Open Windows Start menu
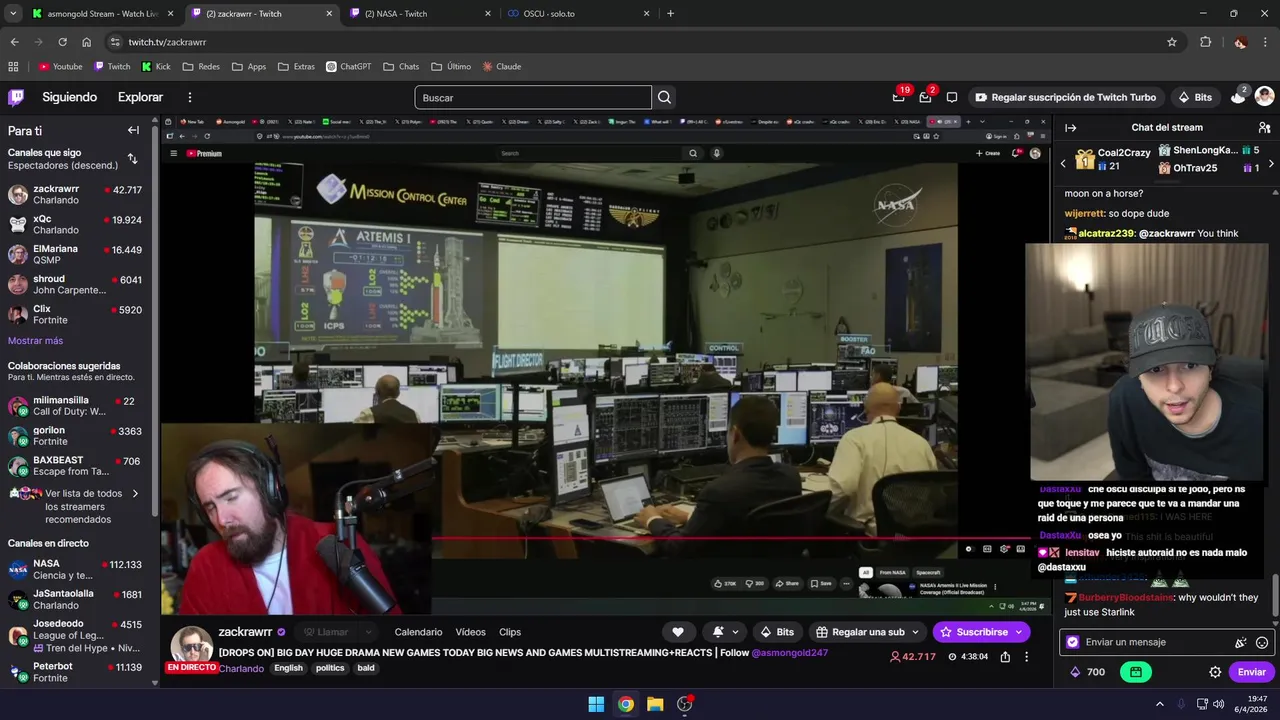The height and width of the screenshot is (720, 1280). point(596,704)
